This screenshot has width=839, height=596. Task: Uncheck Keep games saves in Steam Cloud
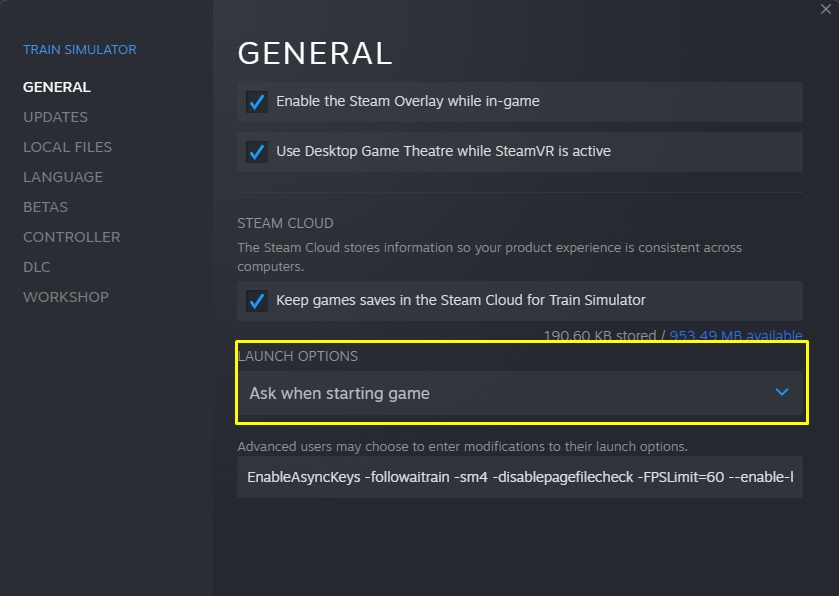pyautogui.click(x=257, y=301)
